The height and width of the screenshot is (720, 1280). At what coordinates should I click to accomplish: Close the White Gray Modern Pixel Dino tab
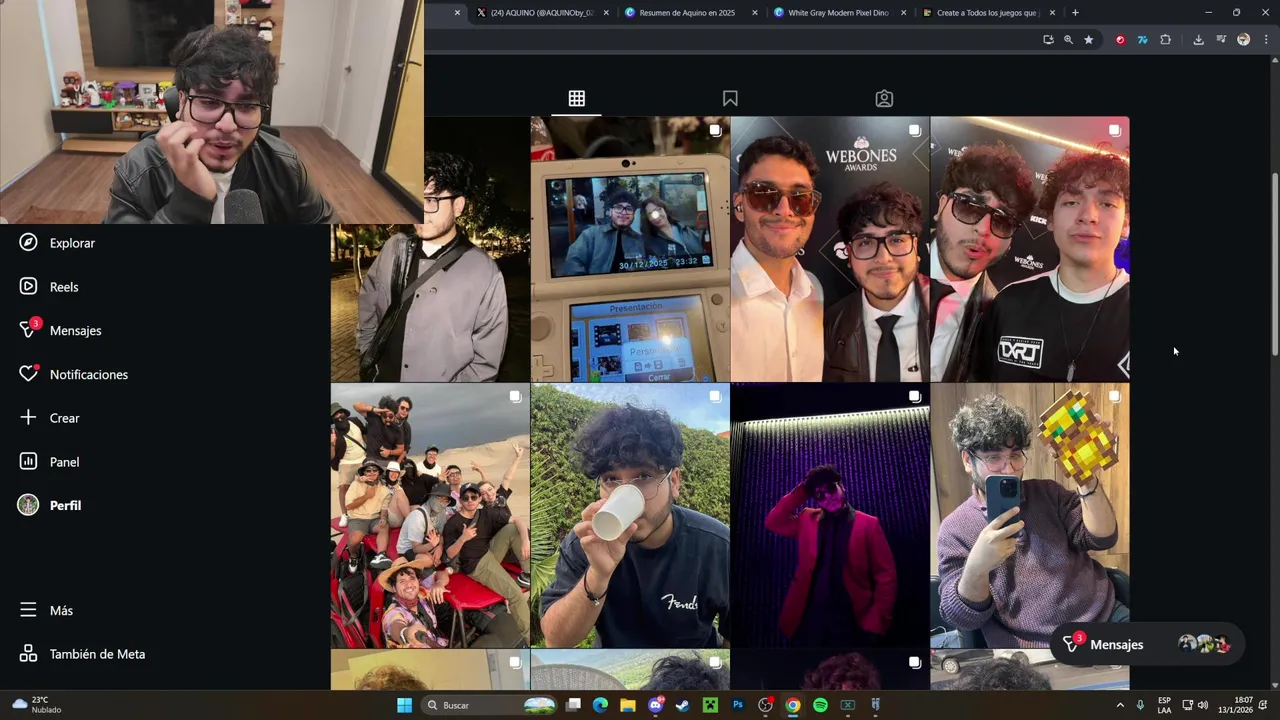904,13
